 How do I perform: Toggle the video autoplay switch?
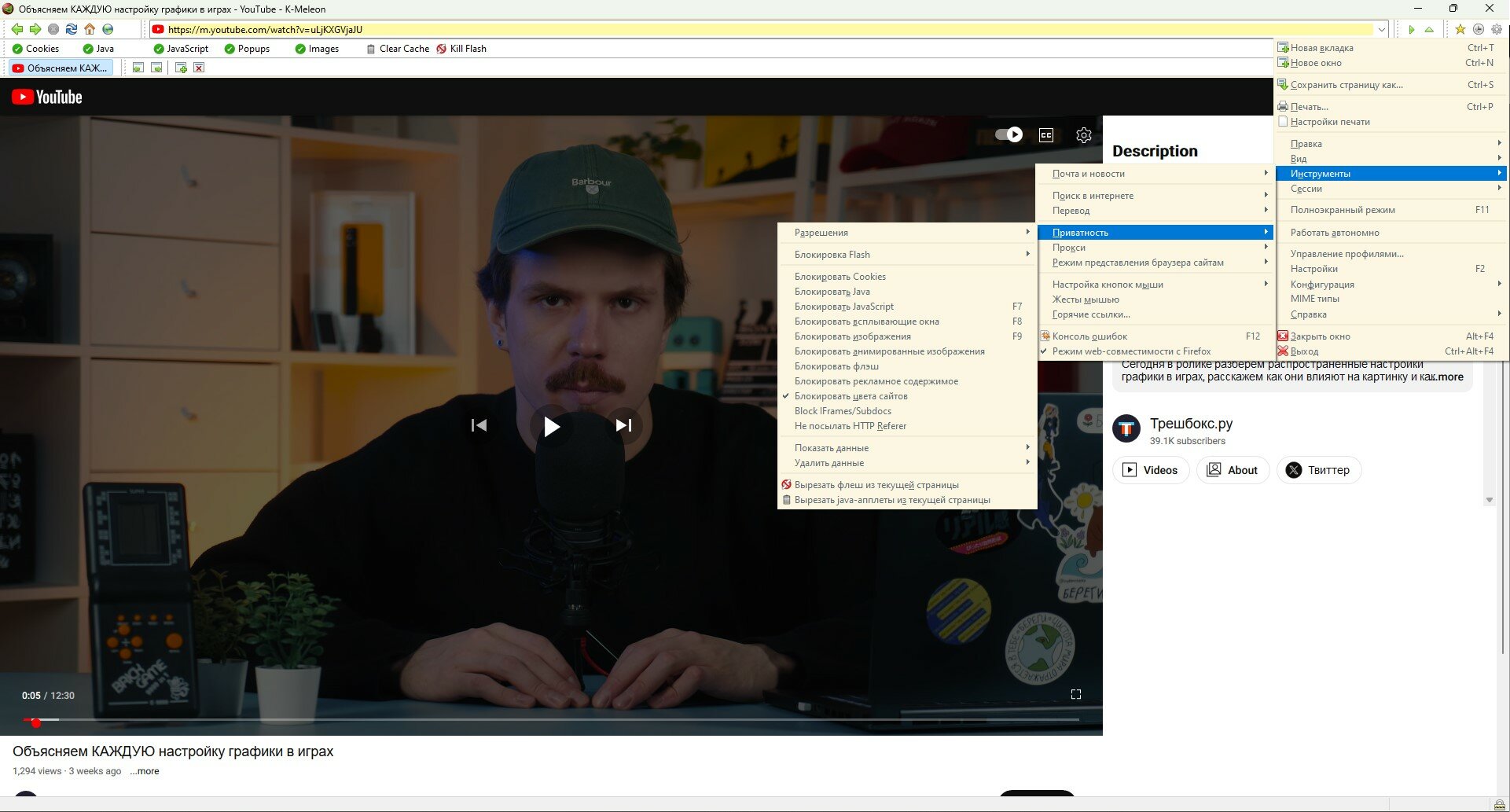[1009, 134]
